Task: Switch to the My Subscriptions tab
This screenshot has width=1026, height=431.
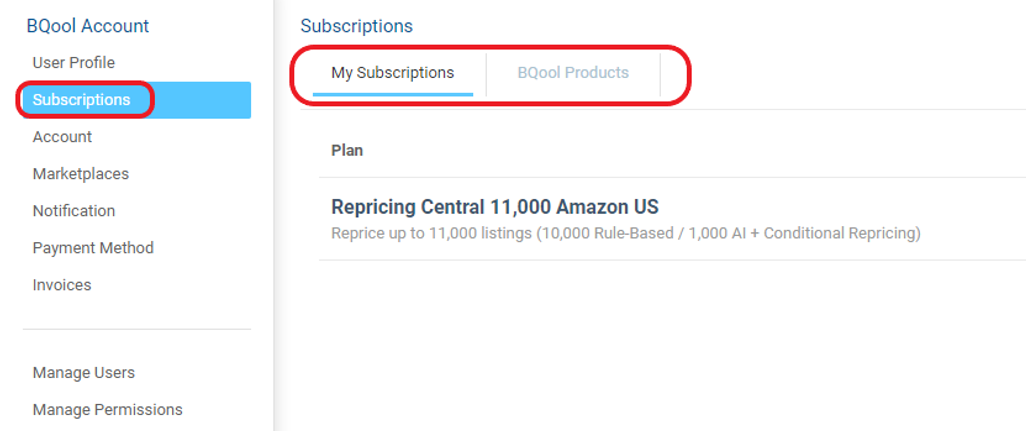Action: (x=393, y=73)
